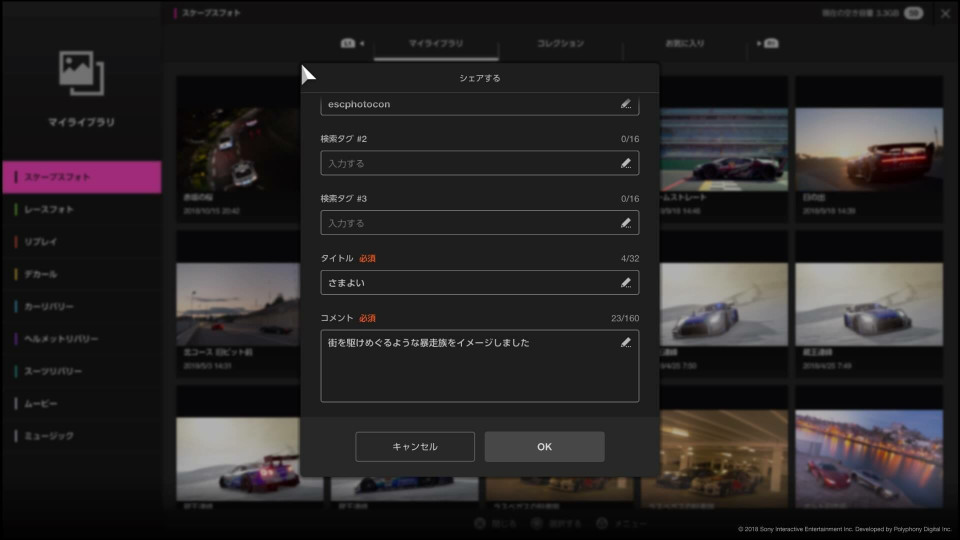Click pencil icon in search tag #3 field

[x=626, y=223]
